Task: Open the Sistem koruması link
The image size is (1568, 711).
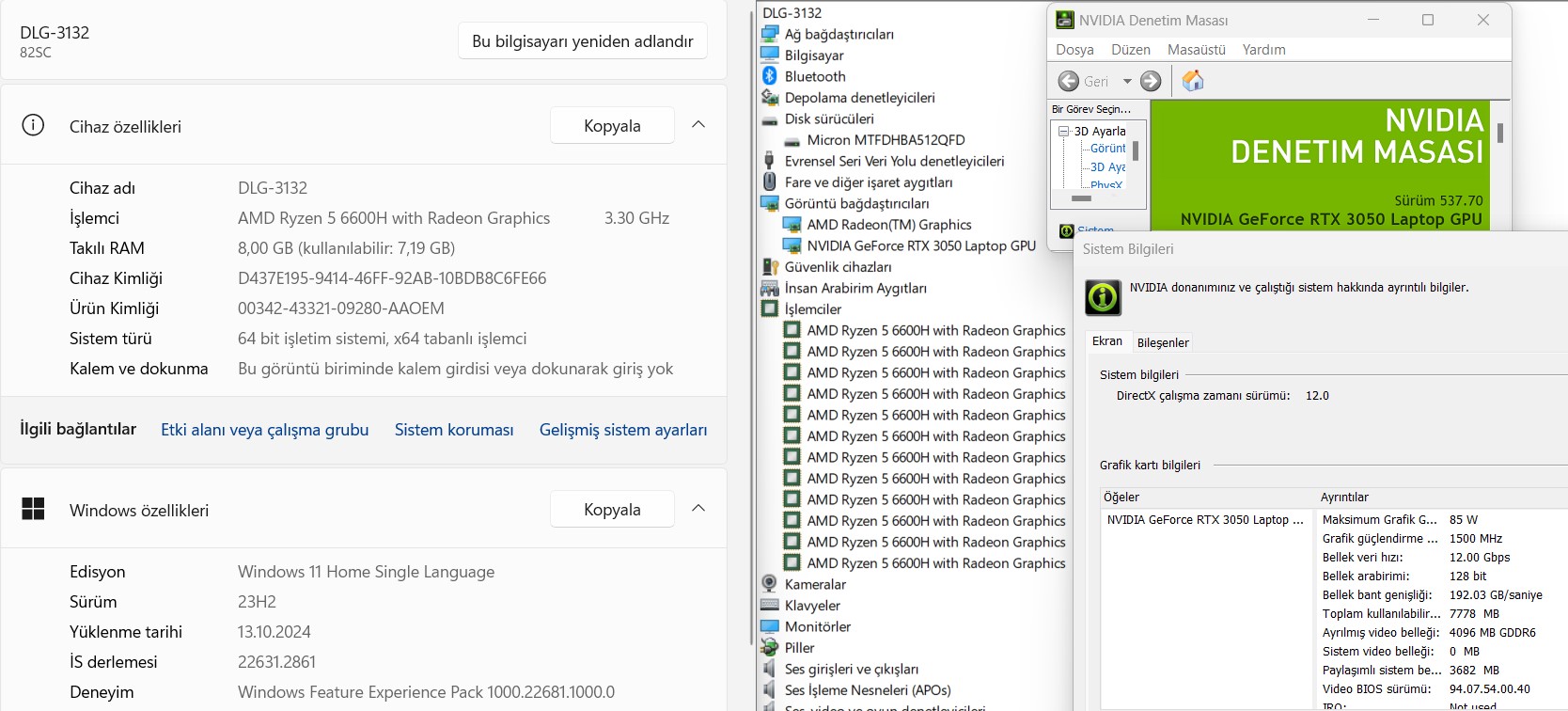Action: [x=454, y=430]
